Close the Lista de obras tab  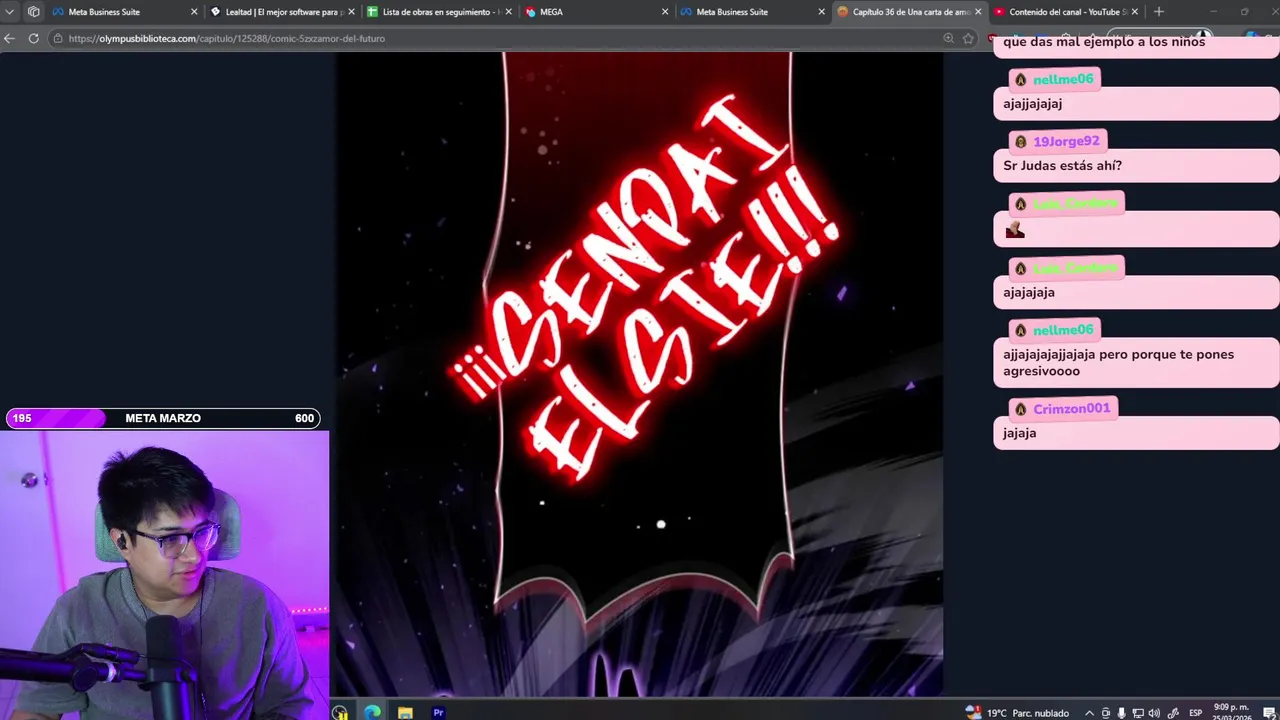pyautogui.click(x=508, y=12)
